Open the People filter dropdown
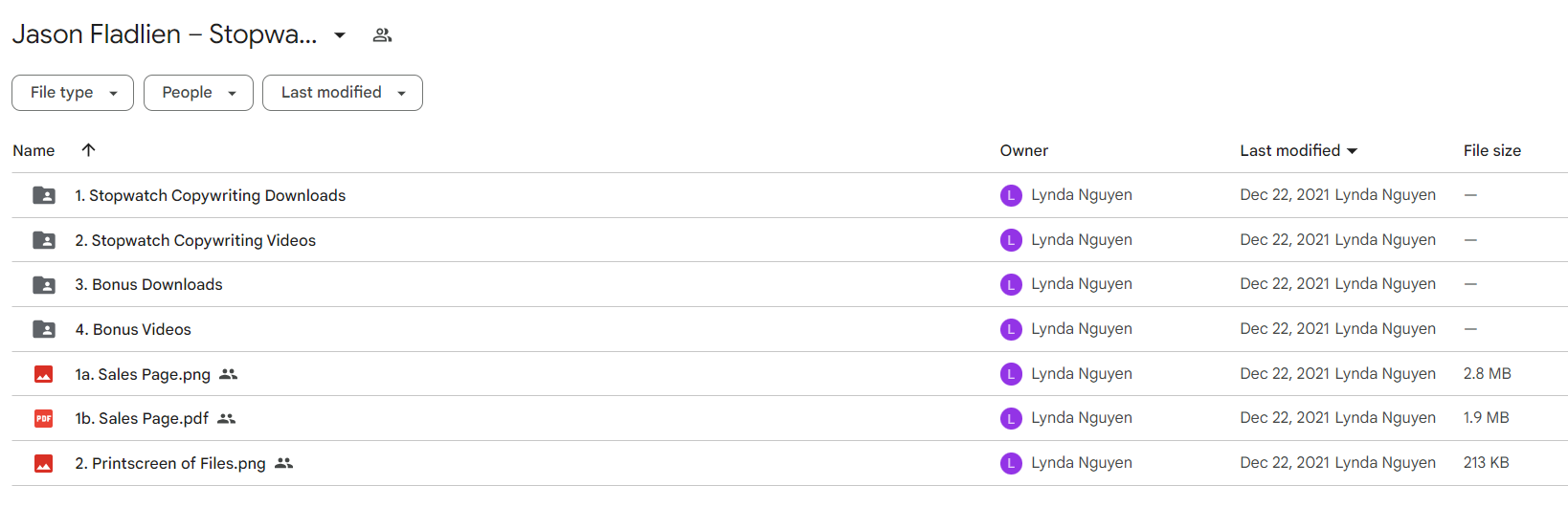 coord(198,93)
